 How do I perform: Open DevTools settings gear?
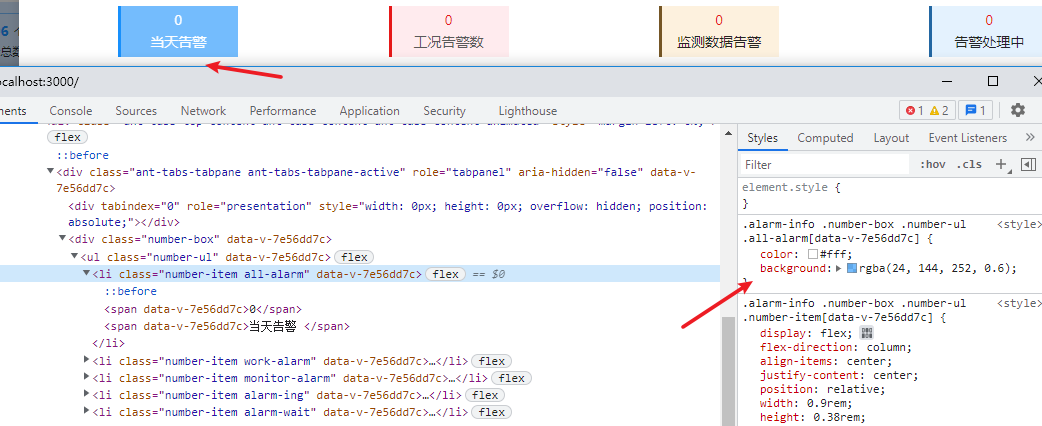[1017, 110]
